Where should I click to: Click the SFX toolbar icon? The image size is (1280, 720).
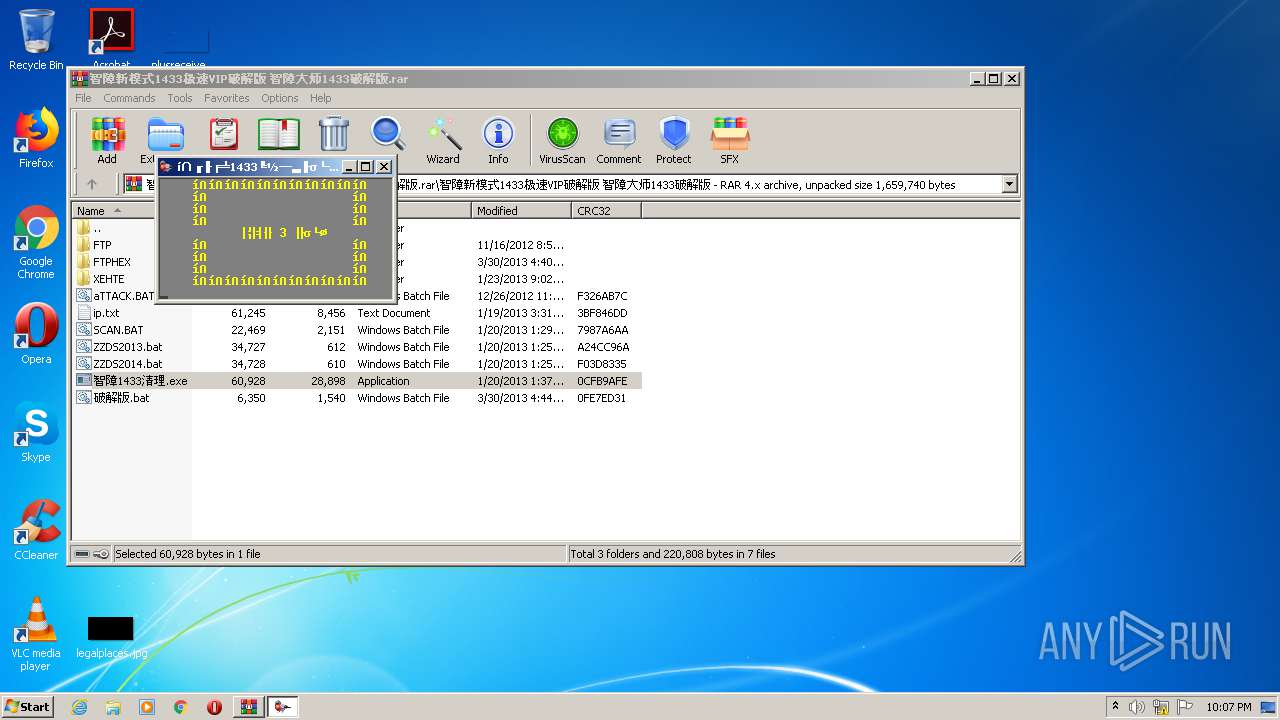730,141
